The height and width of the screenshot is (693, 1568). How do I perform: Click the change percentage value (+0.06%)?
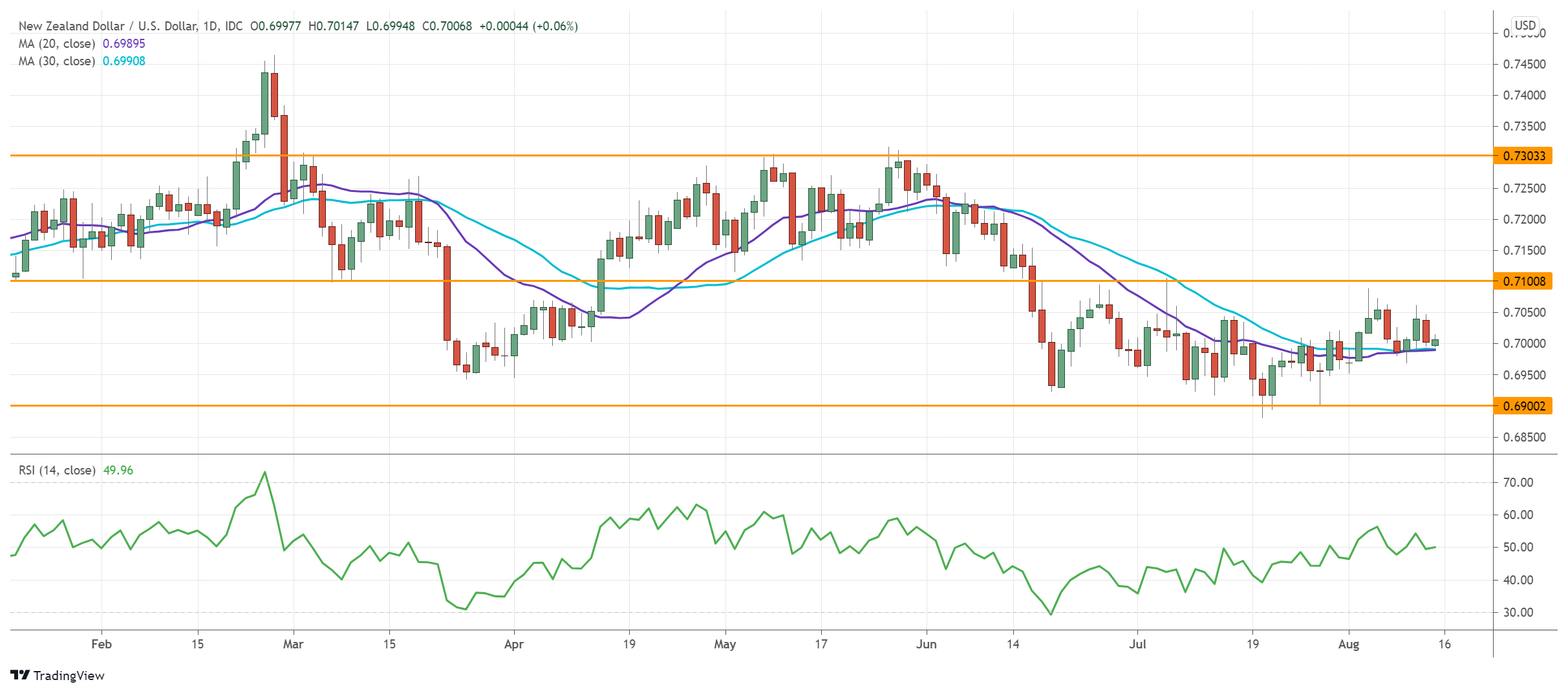(x=555, y=27)
